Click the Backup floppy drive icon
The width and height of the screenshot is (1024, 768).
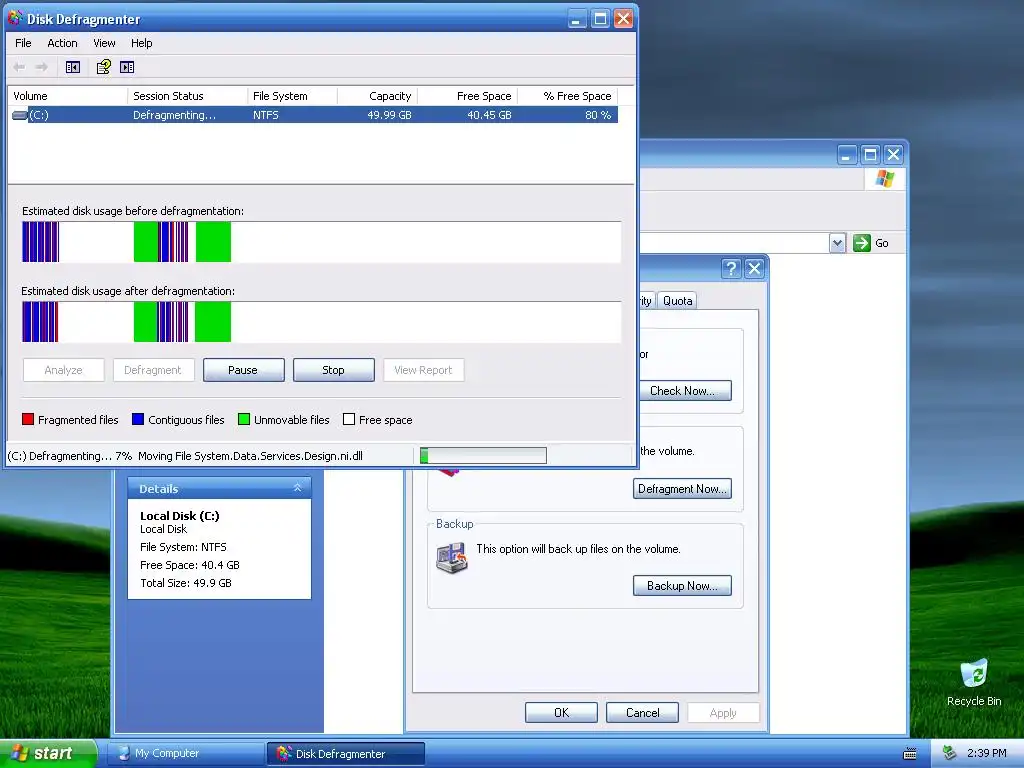coord(452,560)
